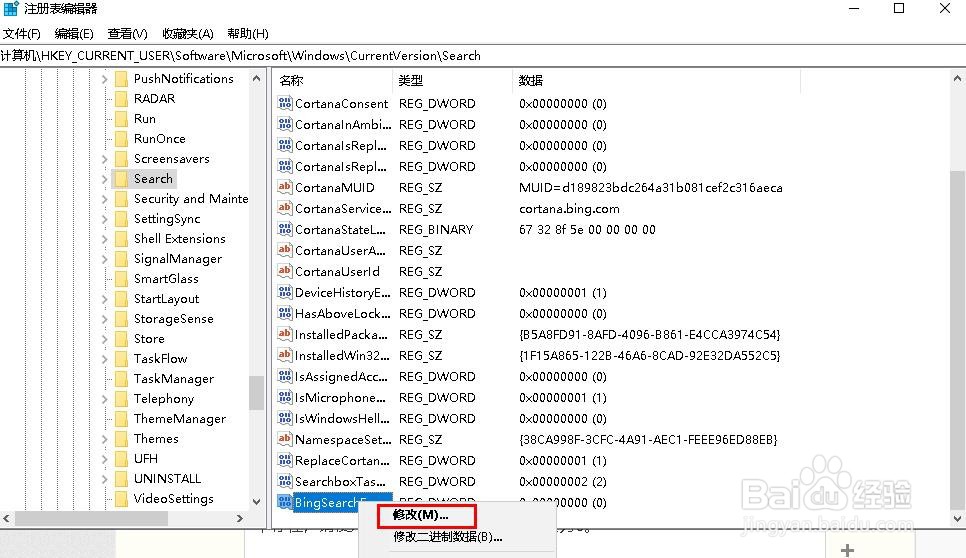Open the 帮助(H) menu
This screenshot has height=558, width=966.
248,34
